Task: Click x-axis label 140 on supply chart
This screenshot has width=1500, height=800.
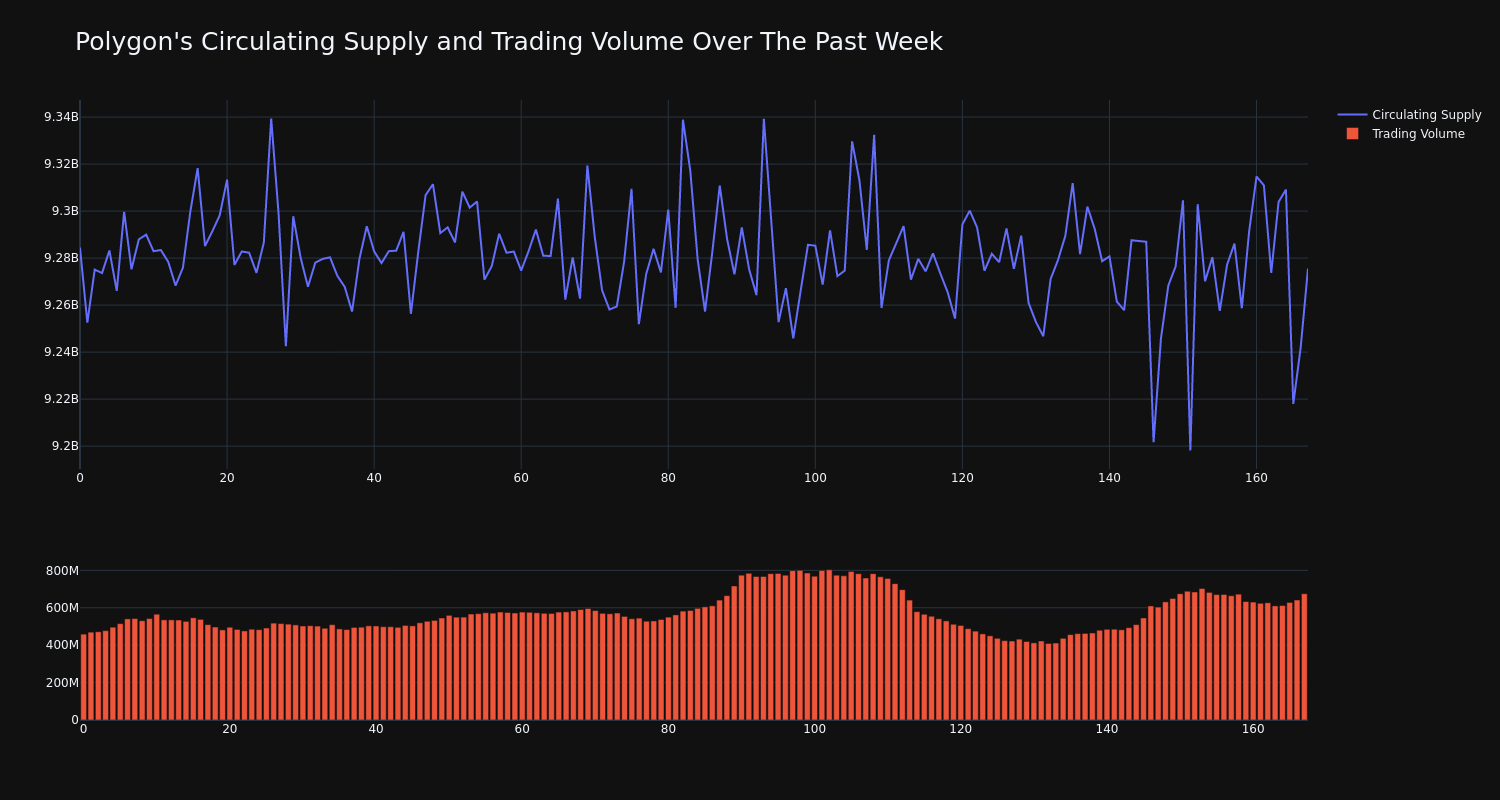Action: (x=1109, y=478)
